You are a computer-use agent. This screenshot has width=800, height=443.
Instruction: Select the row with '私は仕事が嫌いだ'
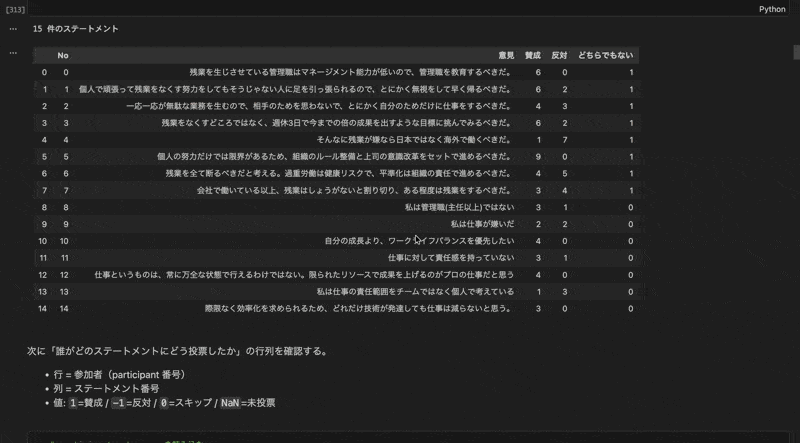click(x=482, y=224)
